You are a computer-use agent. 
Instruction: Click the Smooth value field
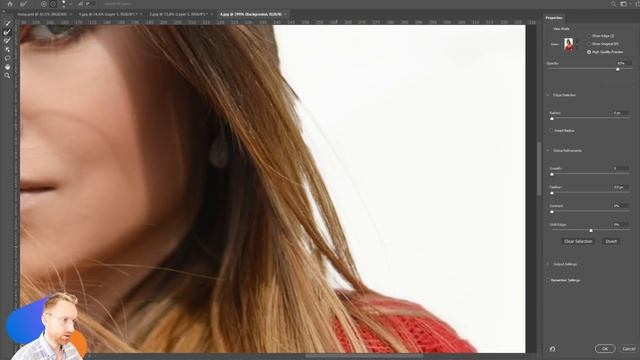click(x=620, y=168)
